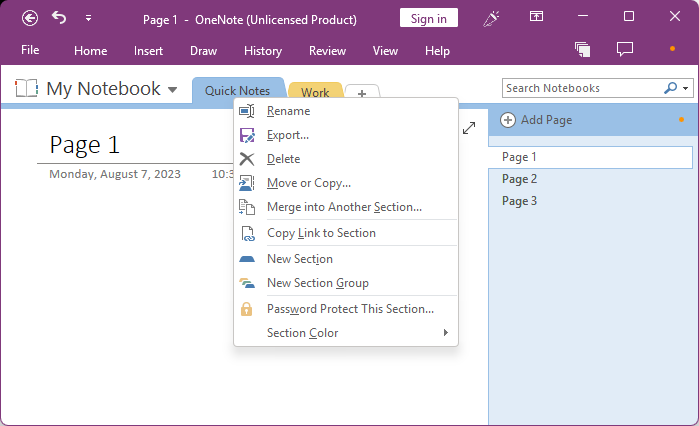
Task: Choose Copy Link to Section
Action: point(346,233)
